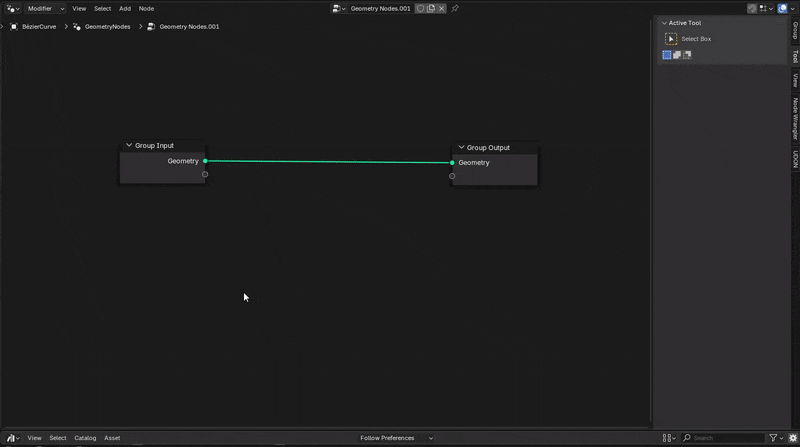Choose the extend selection mode icon
This screenshot has height=447, width=800.
click(677, 55)
